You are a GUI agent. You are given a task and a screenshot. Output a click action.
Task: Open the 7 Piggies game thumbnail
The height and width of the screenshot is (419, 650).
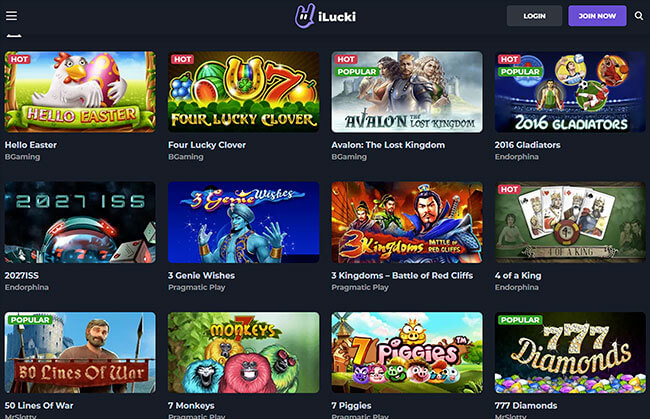click(407, 353)
